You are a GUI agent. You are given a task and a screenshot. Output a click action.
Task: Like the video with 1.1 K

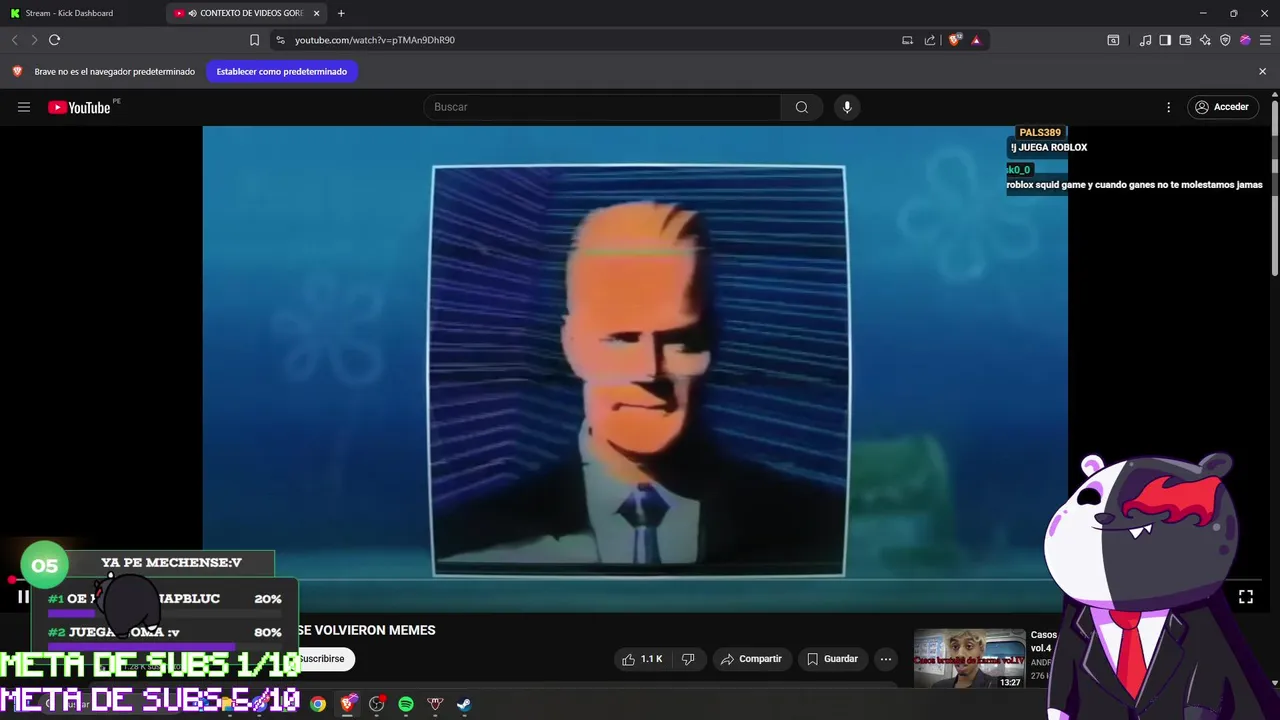point(642,659)
